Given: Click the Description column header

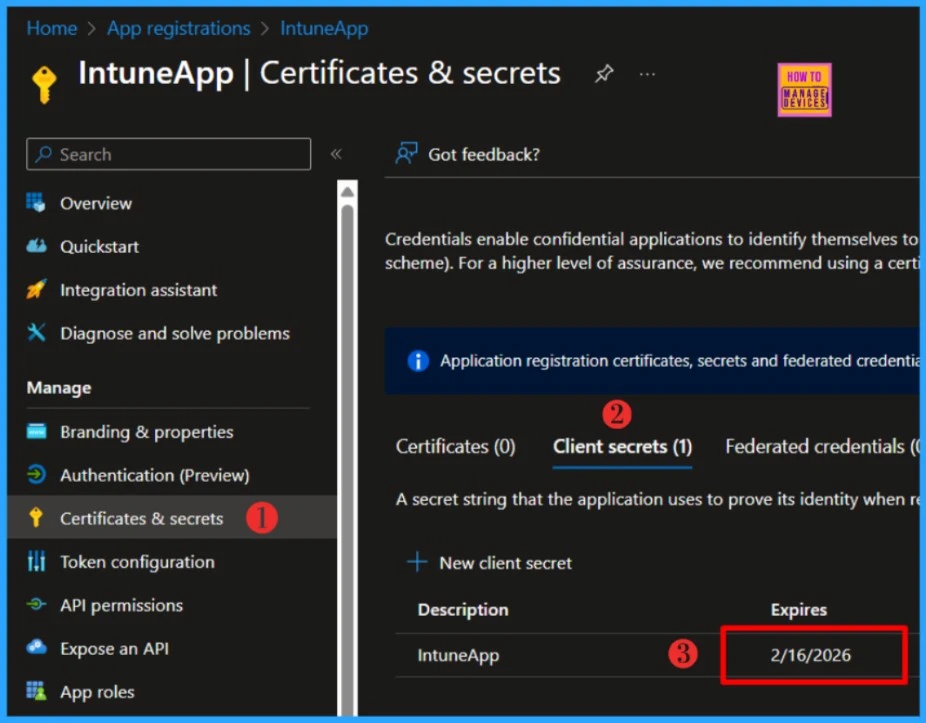Looking at the screenshot, I should point(463,609).
